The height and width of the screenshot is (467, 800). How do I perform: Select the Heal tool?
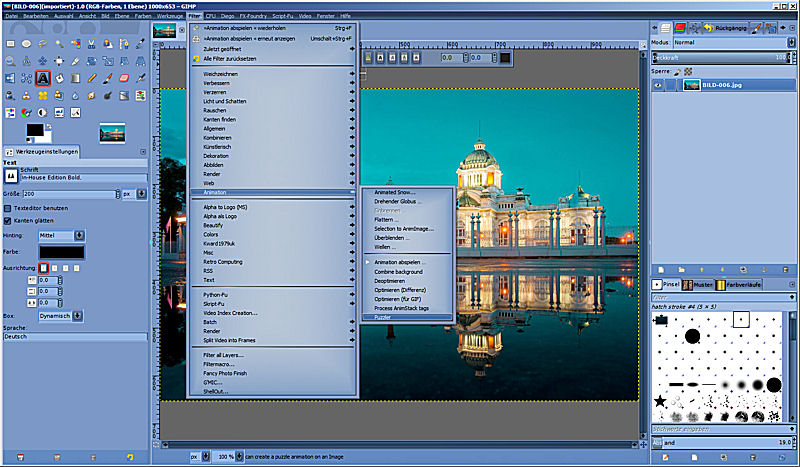(43, 95)
